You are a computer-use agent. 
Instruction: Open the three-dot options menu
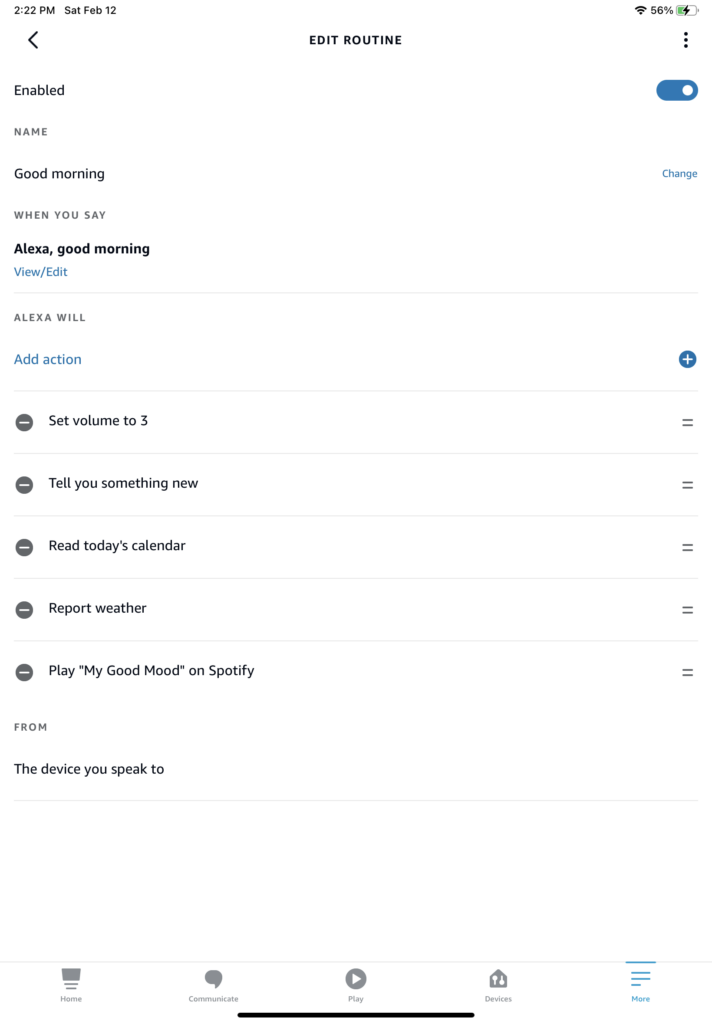coord(685,40)
